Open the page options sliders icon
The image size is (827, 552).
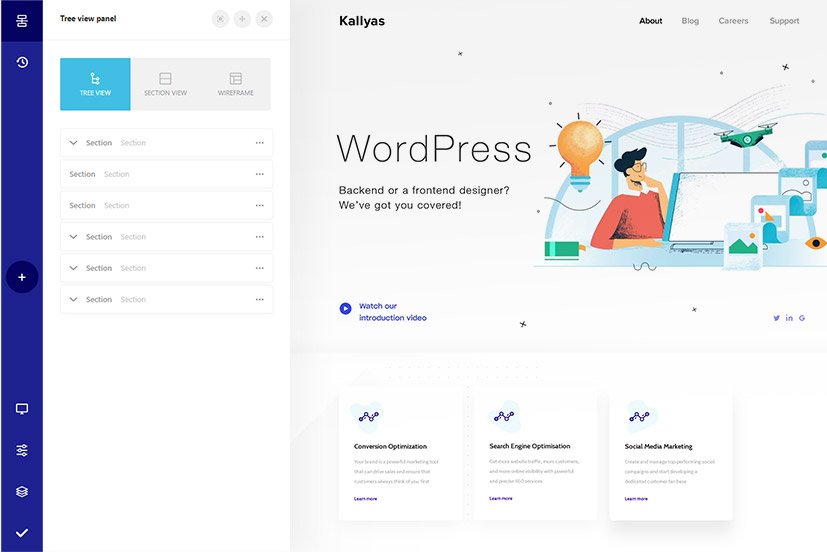(22, 450)
